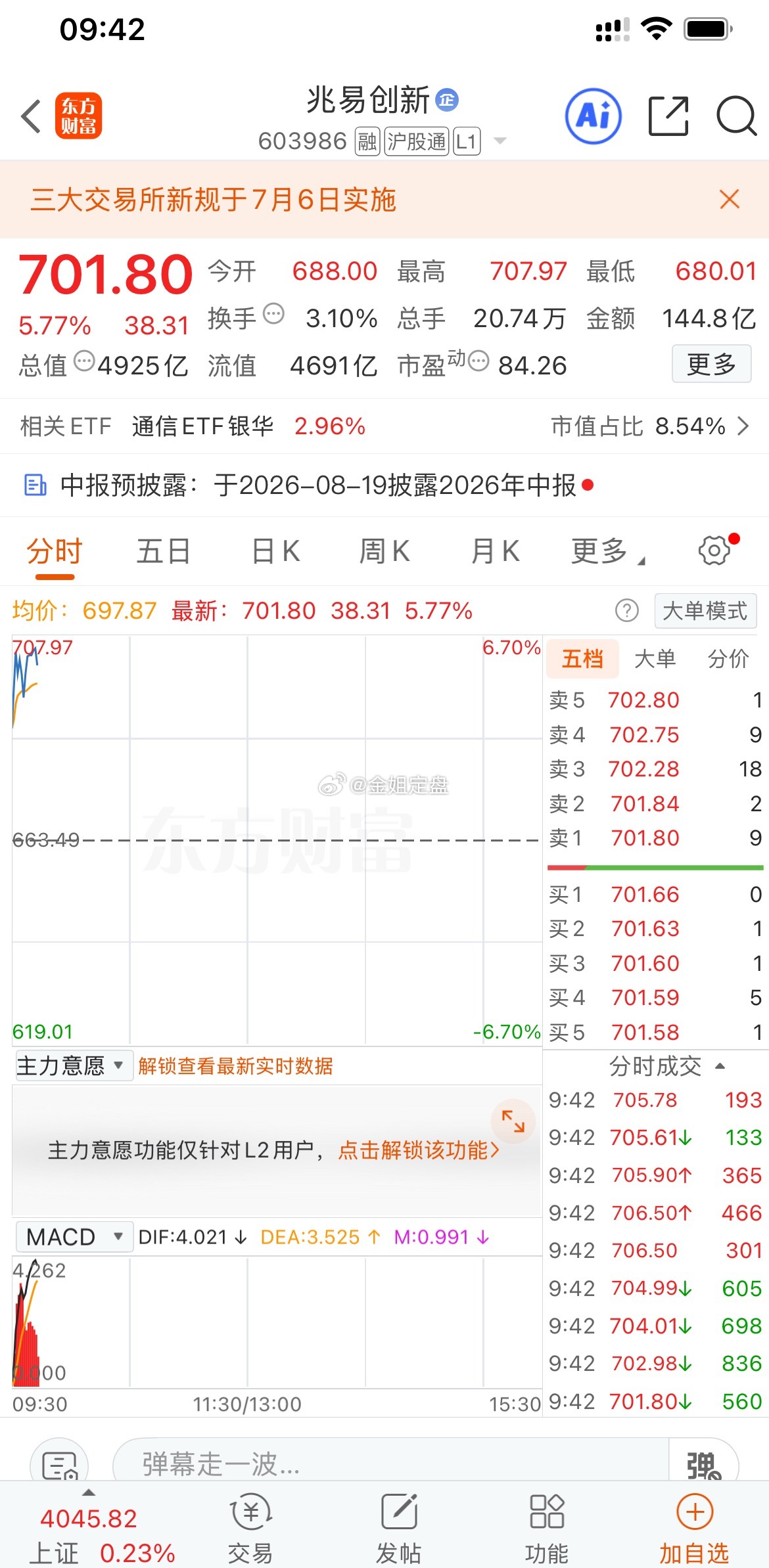Screen dimensions: 769x1568
Task: Expand the index bar above 上证
Action: (88, 1492)
